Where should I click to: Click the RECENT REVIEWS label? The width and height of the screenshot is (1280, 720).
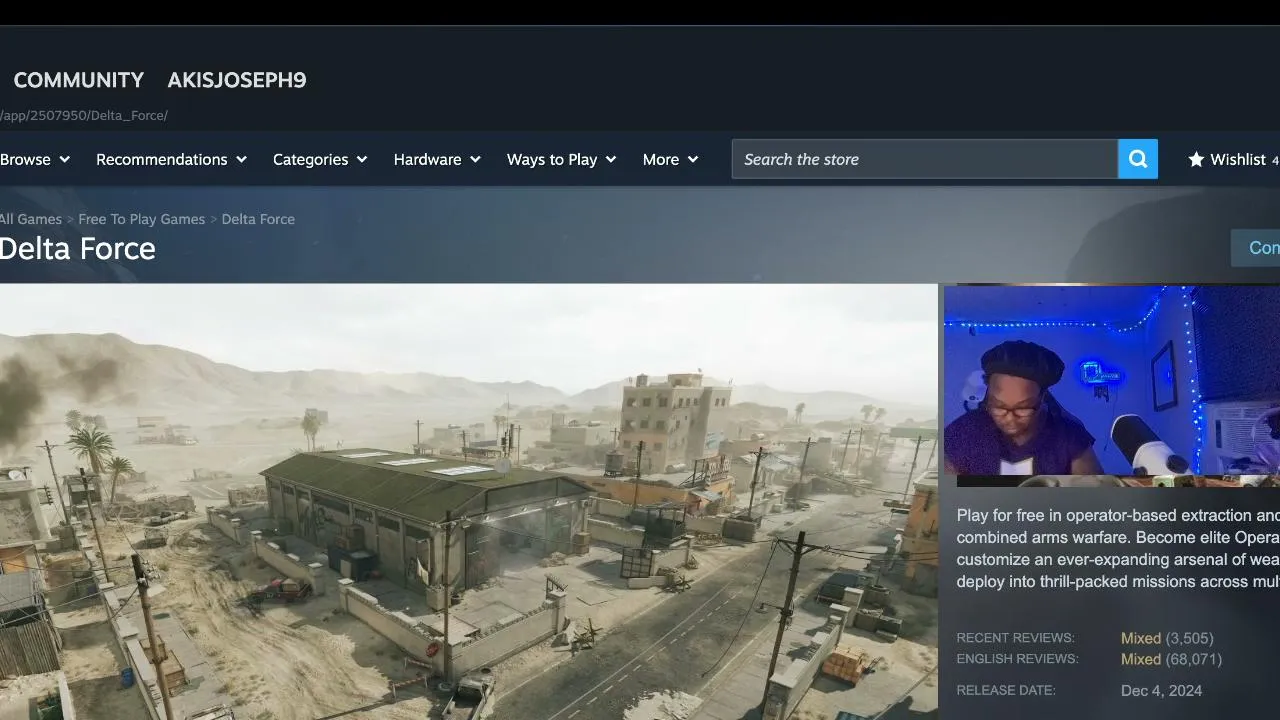(x=1015, y=638)
